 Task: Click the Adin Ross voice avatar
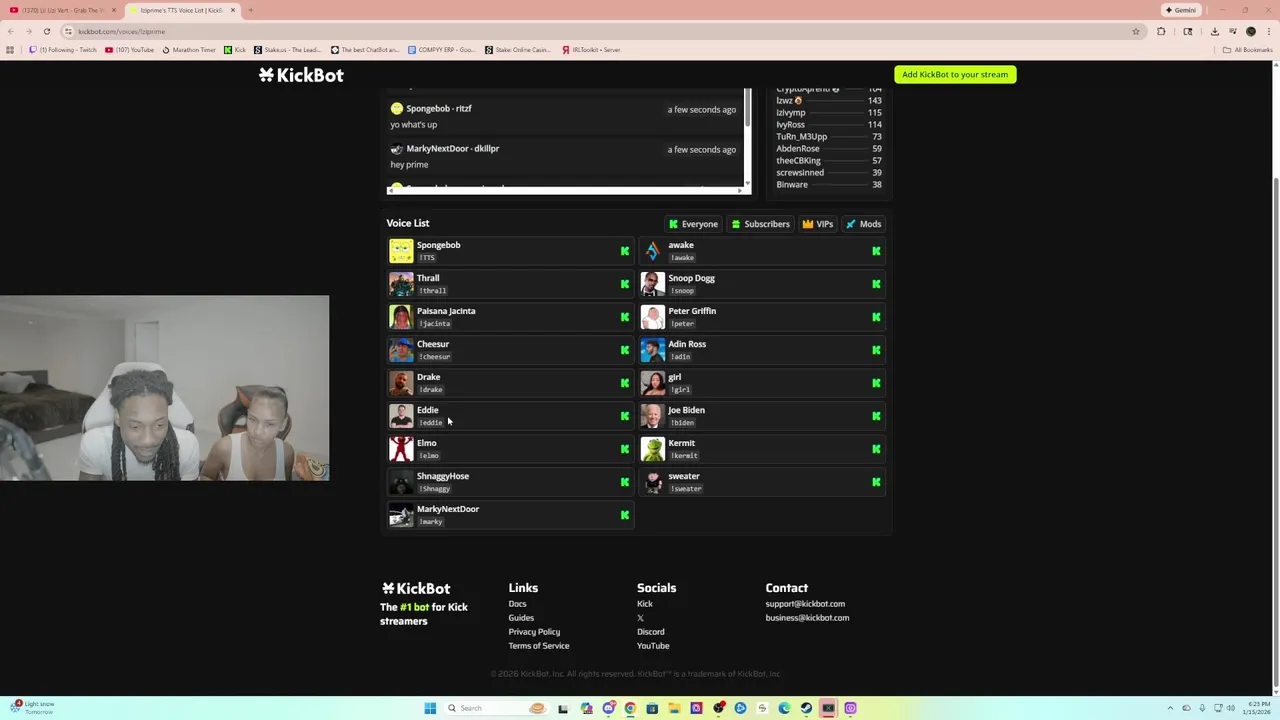653,350
